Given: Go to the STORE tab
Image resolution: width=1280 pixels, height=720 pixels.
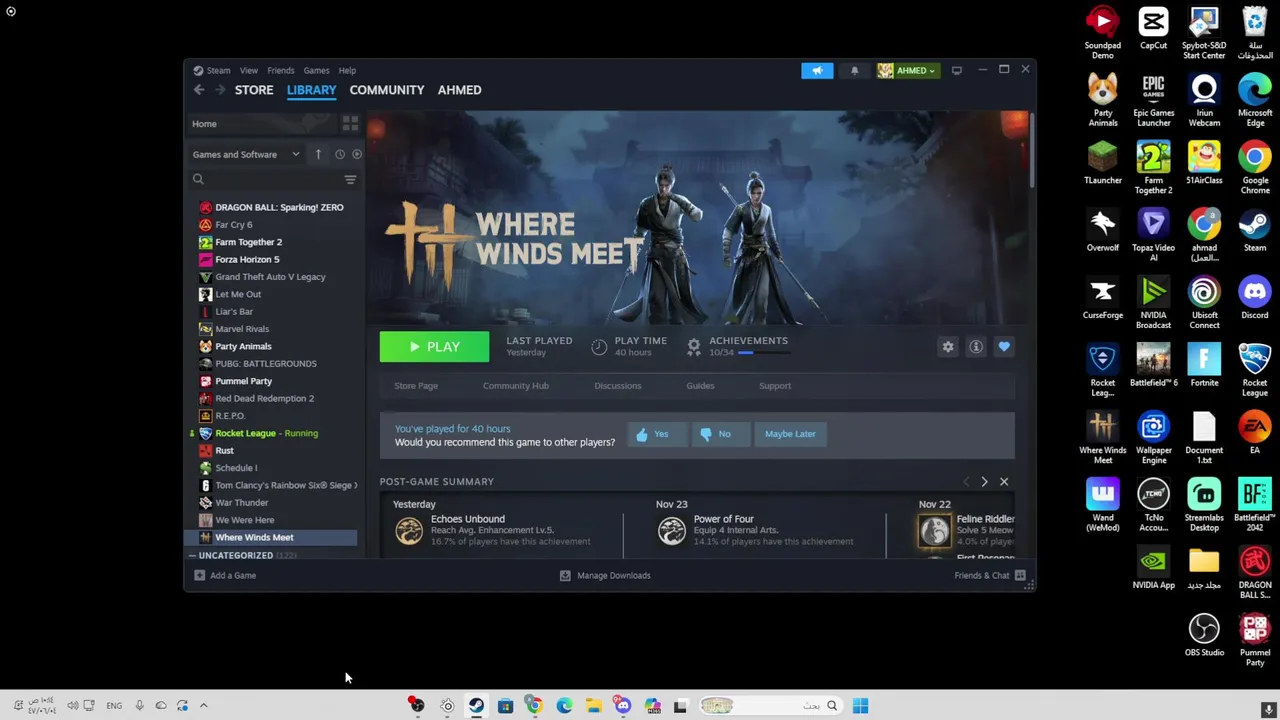Looking at the screenshot, I should (x=254, y=90).
